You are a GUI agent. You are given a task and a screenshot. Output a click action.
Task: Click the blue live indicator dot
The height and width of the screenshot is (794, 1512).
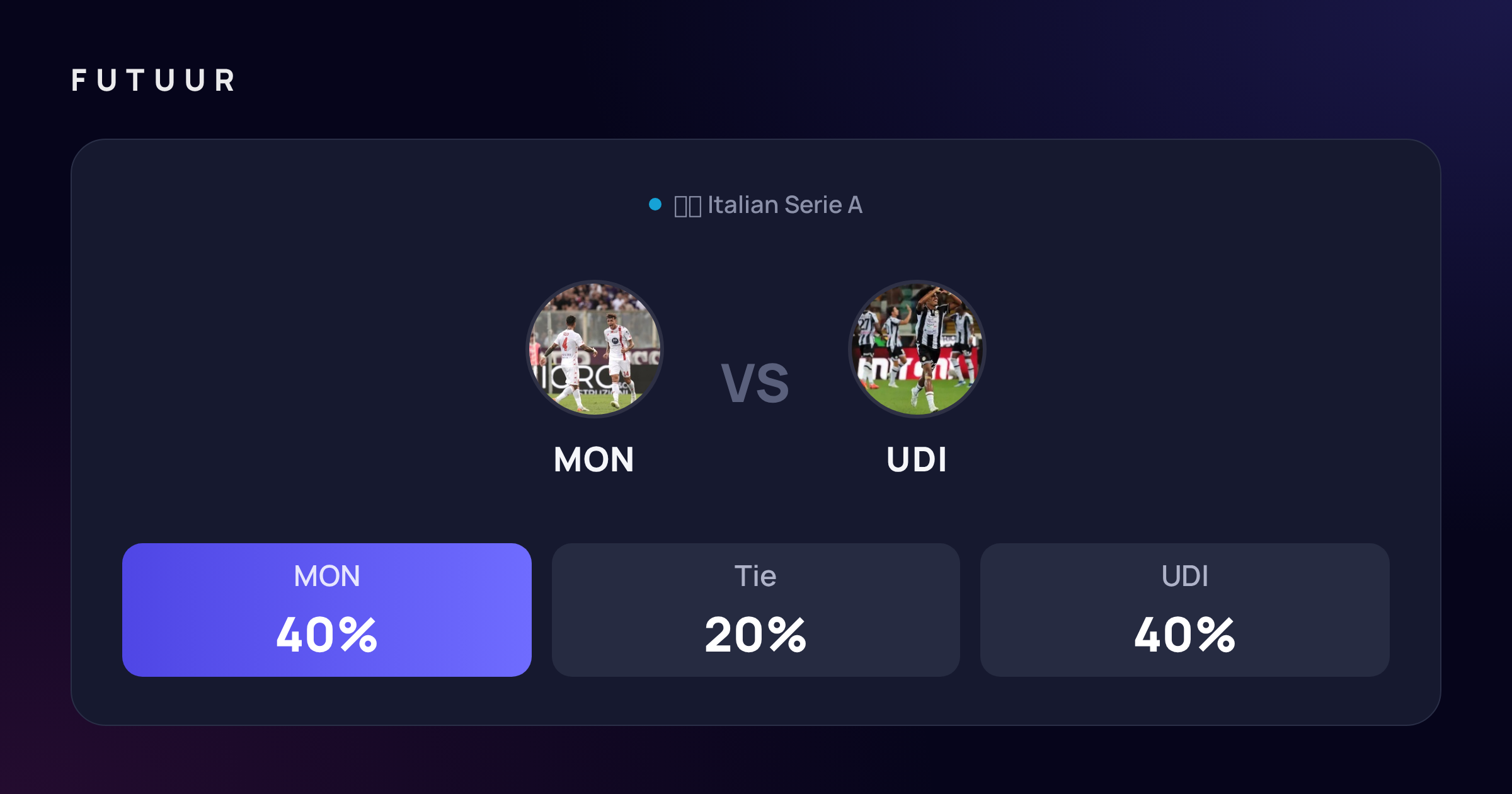click(655, 204)
